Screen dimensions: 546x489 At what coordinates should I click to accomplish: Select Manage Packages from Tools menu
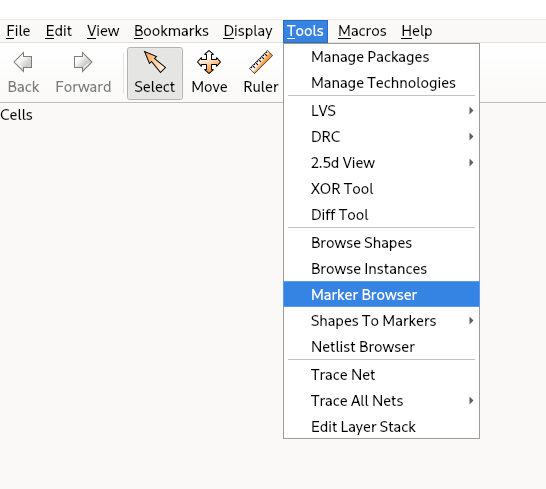(x=381, y=57)
